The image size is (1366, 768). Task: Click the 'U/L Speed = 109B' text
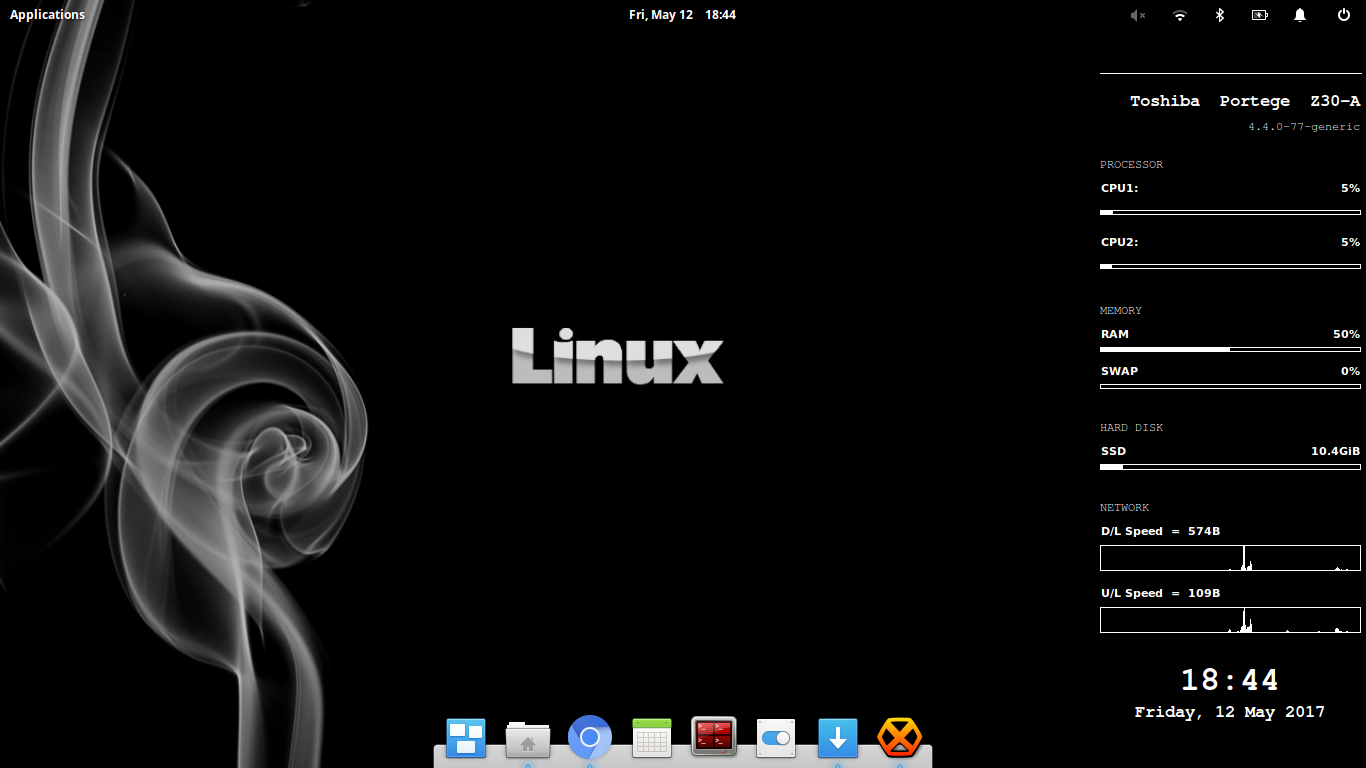coord(1161,593)
